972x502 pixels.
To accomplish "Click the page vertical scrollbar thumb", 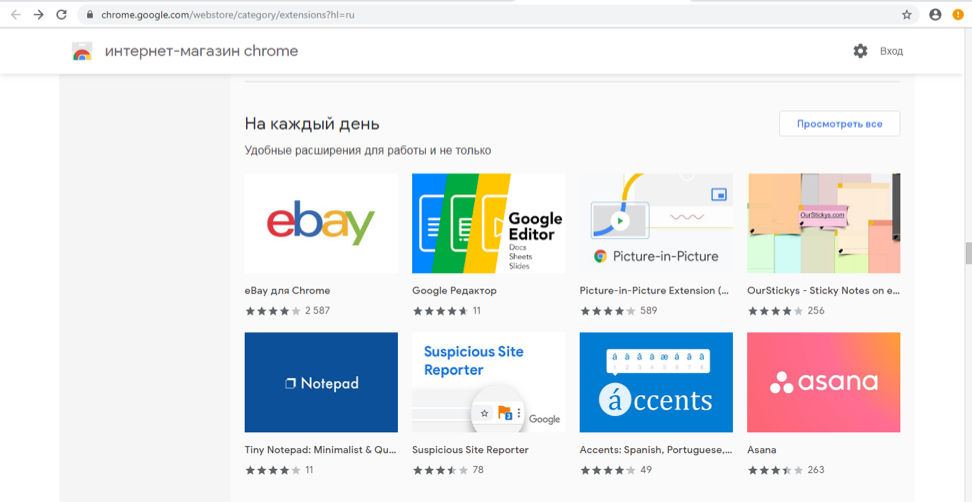I will [x=967, y=253].
